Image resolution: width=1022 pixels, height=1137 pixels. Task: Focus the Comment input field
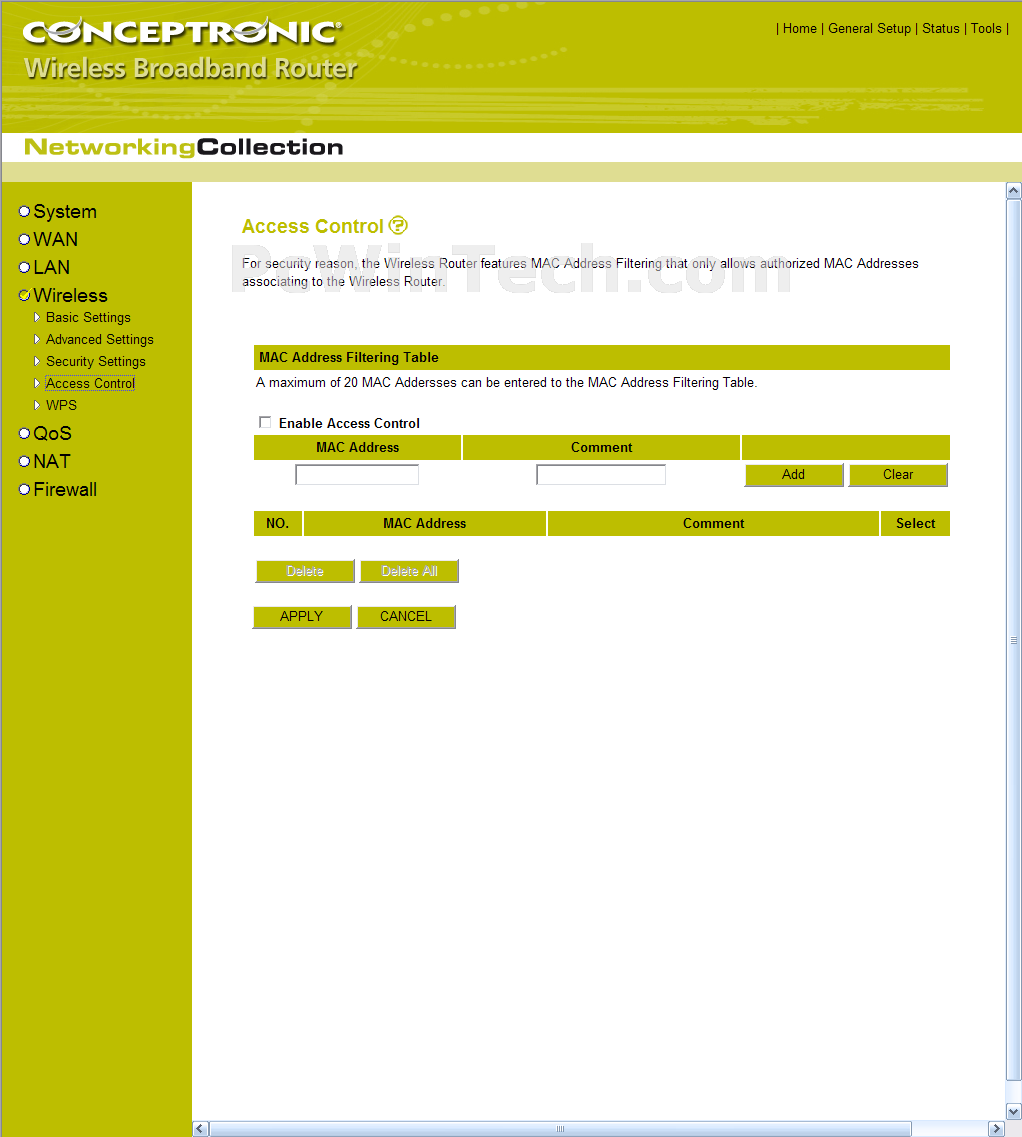(x=601, y=474)
